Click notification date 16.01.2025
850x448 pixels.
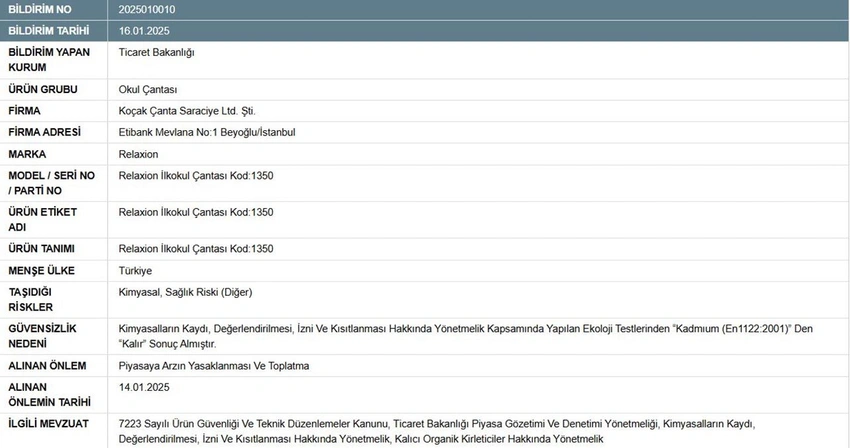(x=144, y=31)
